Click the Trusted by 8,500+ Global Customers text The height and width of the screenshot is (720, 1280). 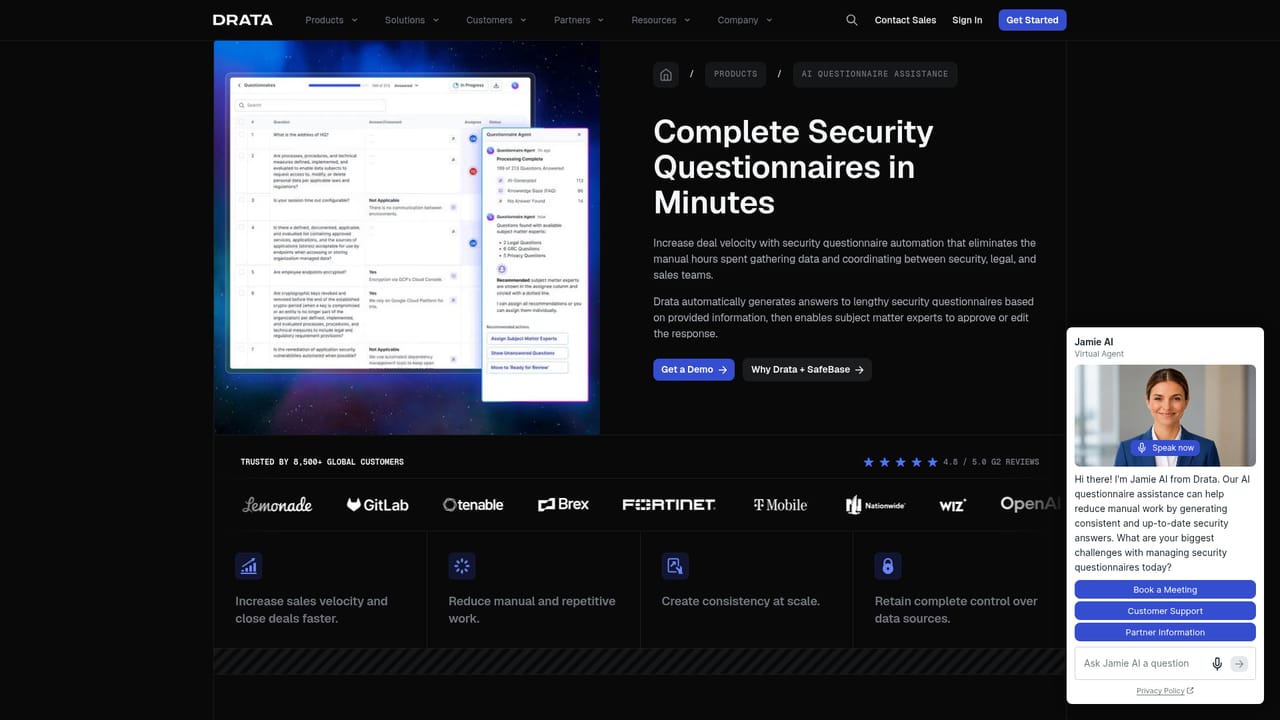(322, 462)
